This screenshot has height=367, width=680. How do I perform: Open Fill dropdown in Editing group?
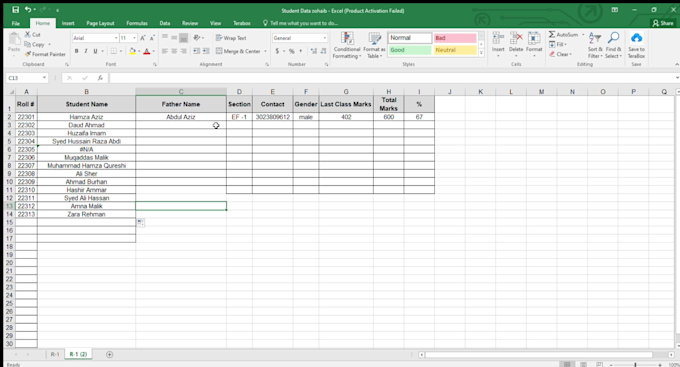(x=558, y=44)
